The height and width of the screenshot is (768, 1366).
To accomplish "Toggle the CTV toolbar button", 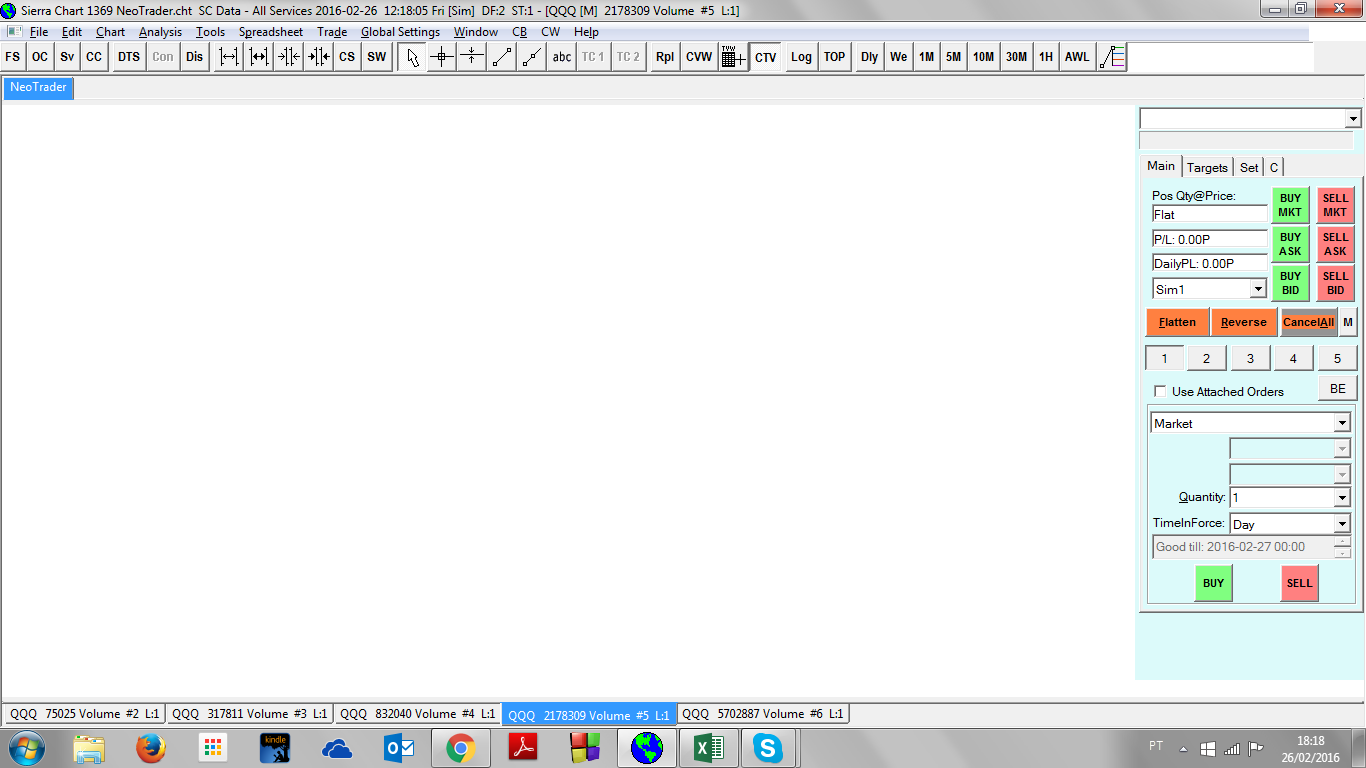I will [766, 57].
